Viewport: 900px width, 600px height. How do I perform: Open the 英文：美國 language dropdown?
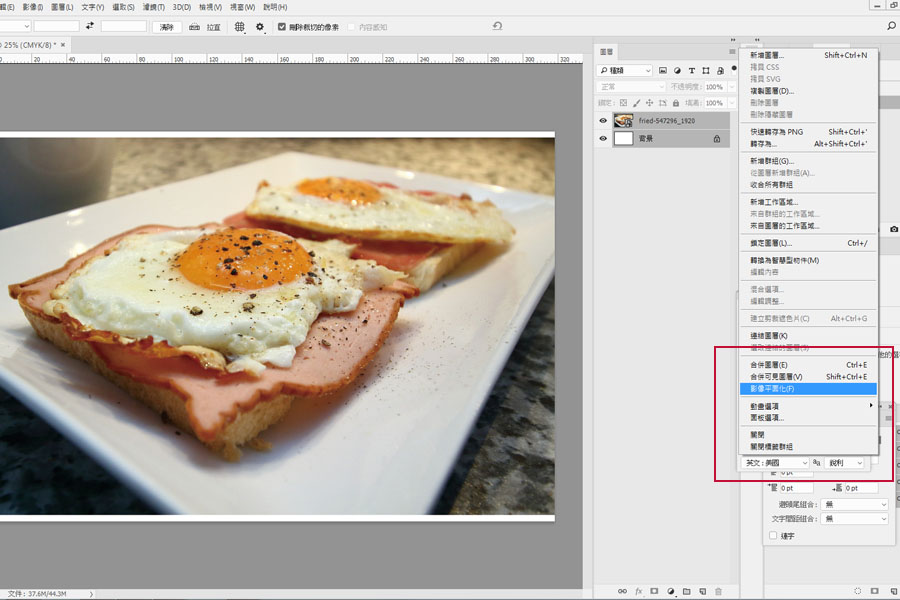tap(775, 463)
